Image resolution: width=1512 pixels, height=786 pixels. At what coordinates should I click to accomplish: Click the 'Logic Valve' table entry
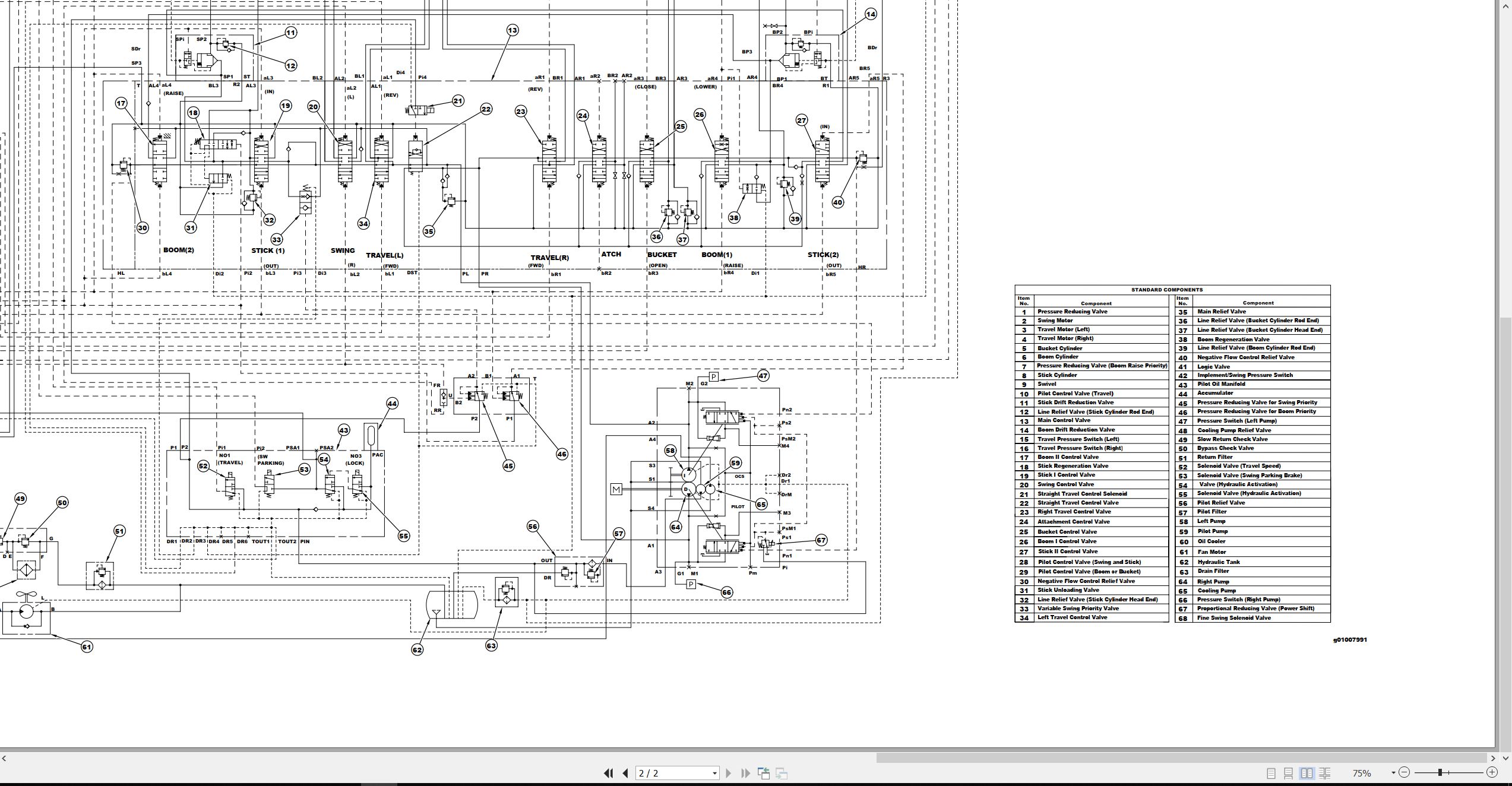[1213, 367]
